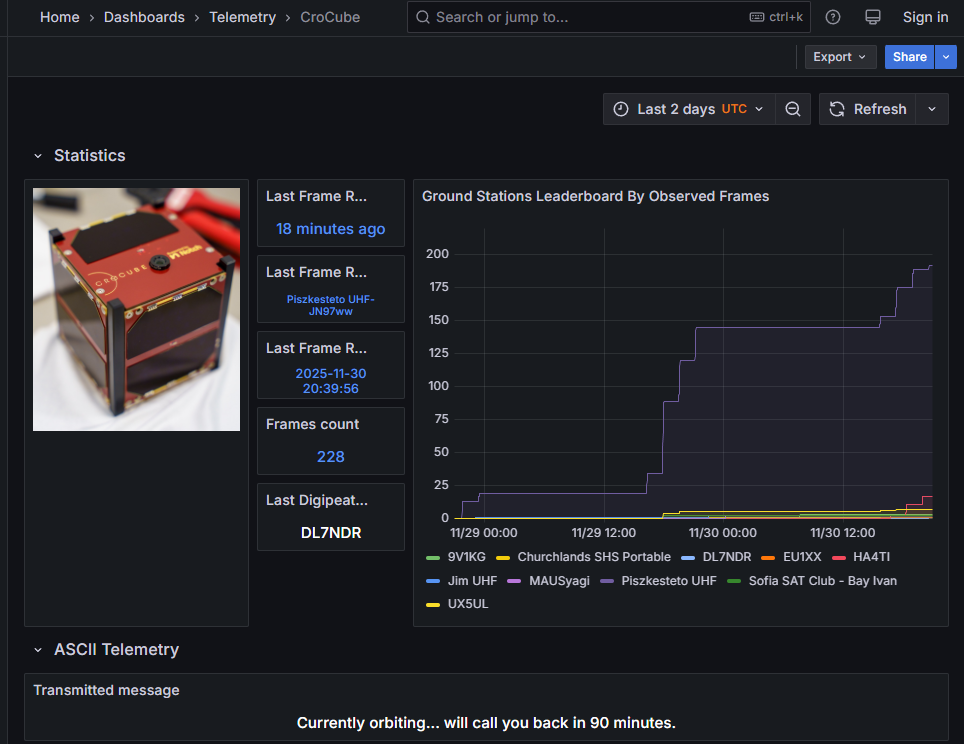Click the Sign in link
964x744 pixels.
[x=925, y=17]
